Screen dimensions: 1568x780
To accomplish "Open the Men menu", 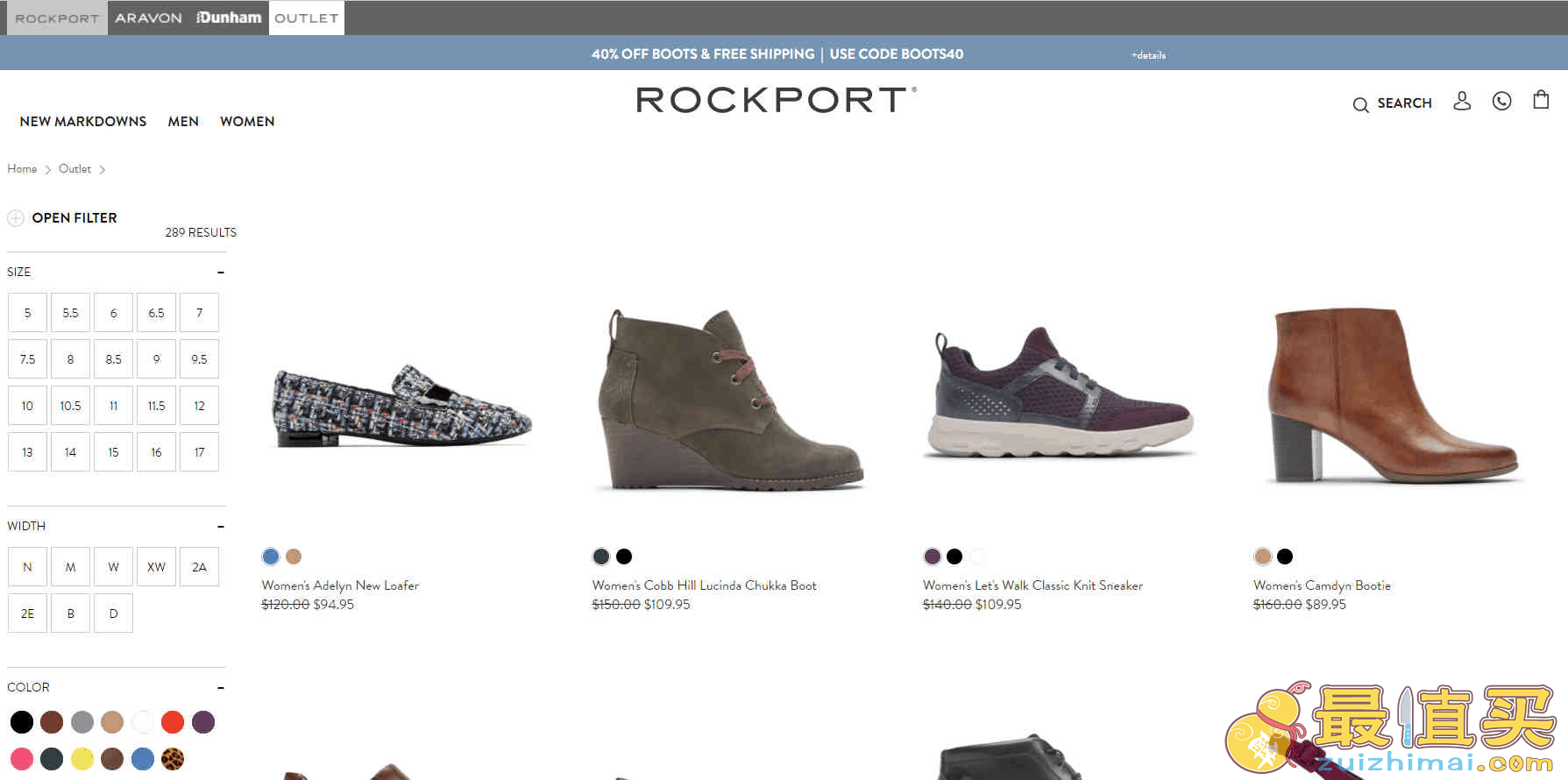I will click(183, 122).
